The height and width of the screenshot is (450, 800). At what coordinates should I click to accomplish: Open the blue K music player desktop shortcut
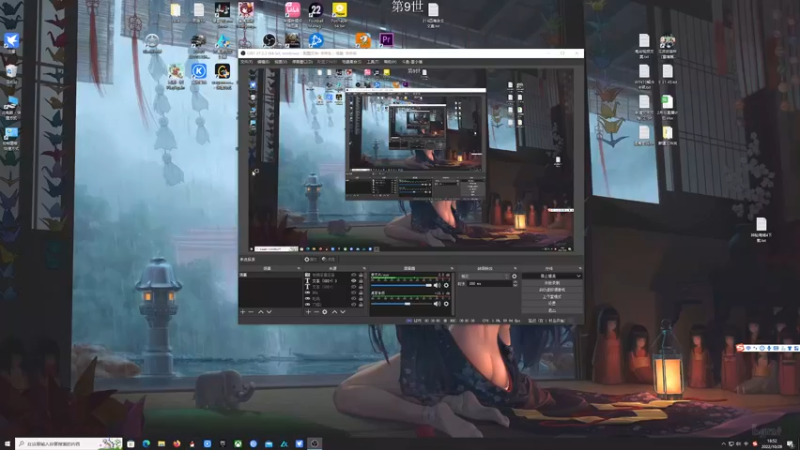pos(199,71)
